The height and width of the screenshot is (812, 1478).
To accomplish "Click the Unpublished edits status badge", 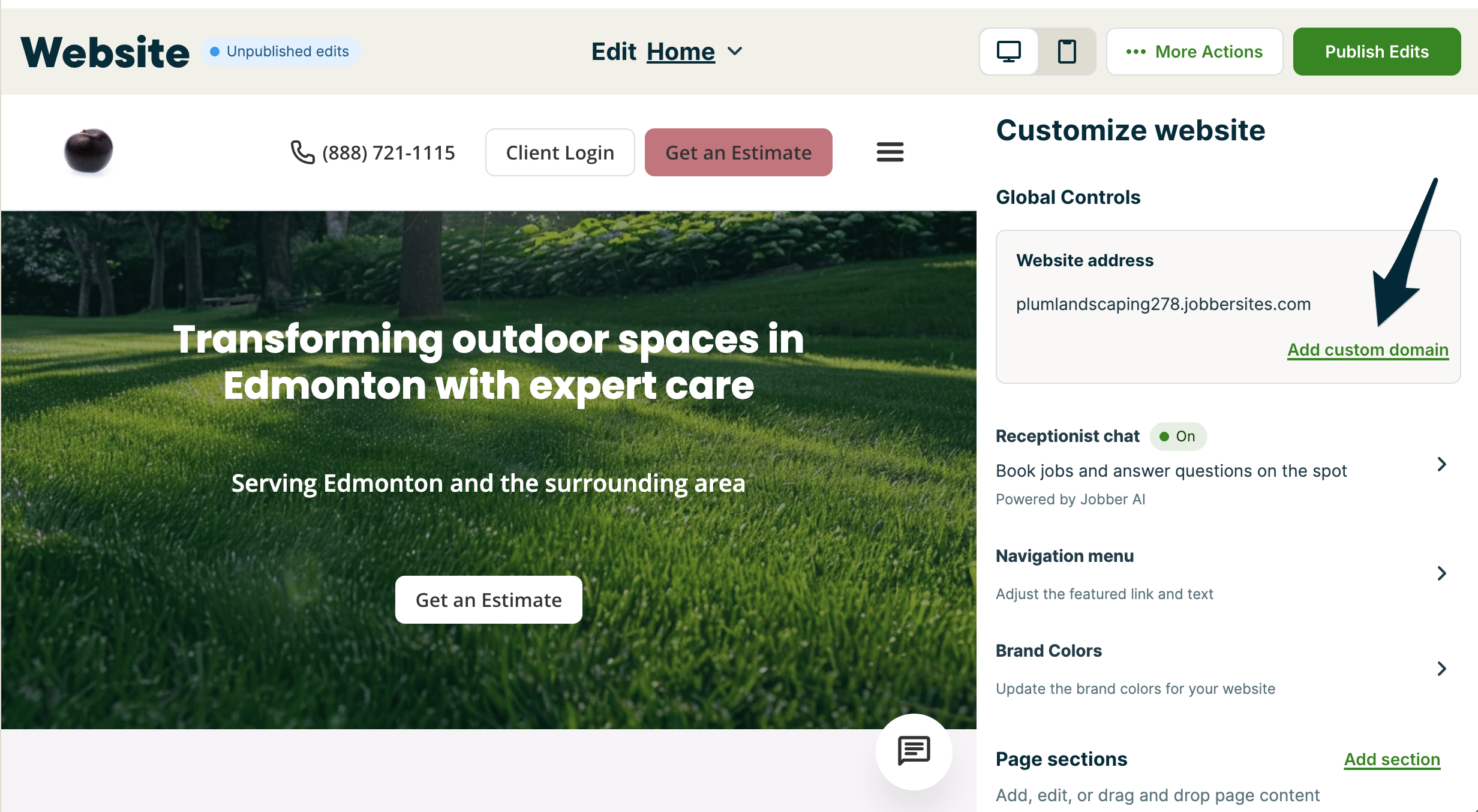I will point(280,52).
